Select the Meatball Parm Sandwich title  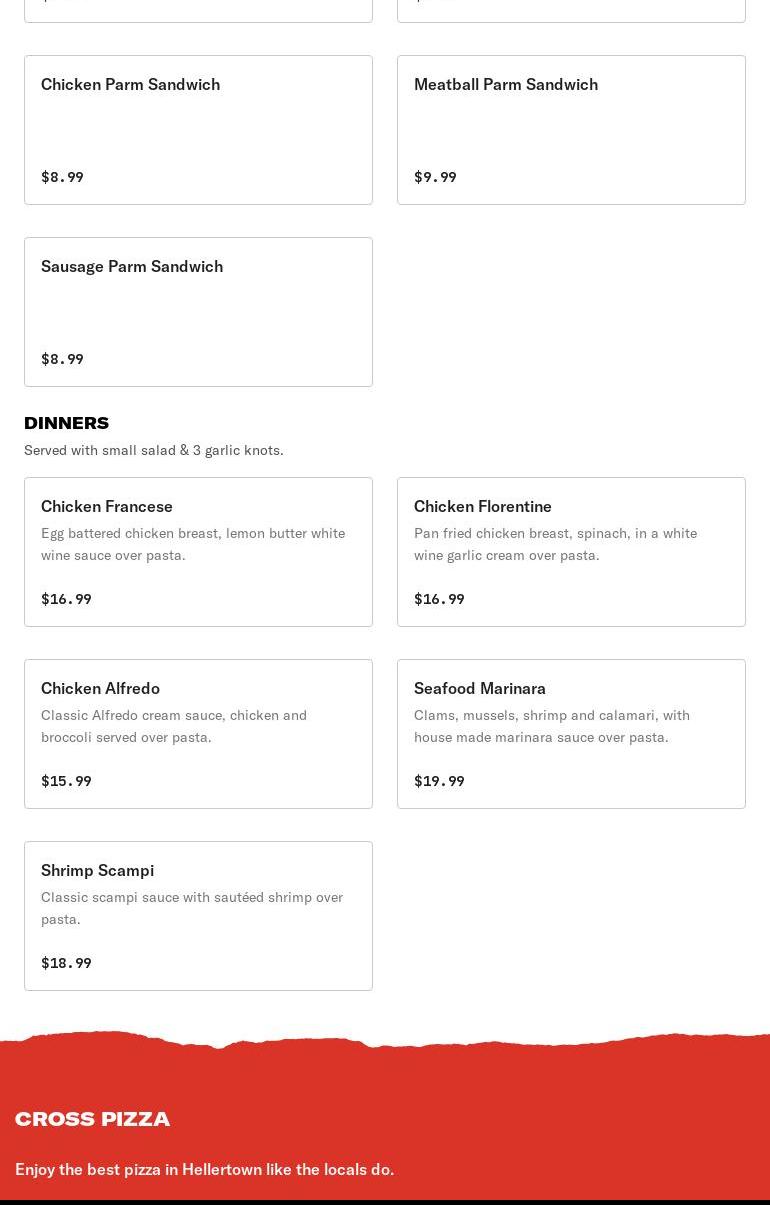(x=505, y=85)
